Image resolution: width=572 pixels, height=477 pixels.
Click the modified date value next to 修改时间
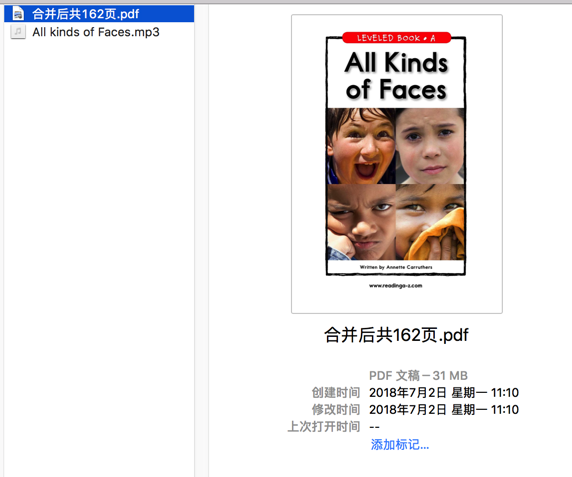[444, 410]
